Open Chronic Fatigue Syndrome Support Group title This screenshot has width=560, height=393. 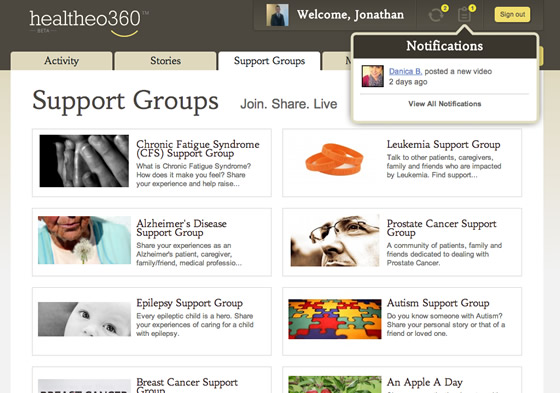(x=198, y=149)
